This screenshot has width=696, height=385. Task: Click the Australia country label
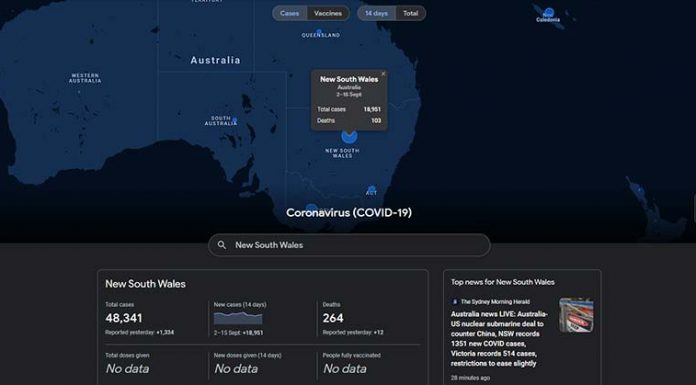point(215,60)
